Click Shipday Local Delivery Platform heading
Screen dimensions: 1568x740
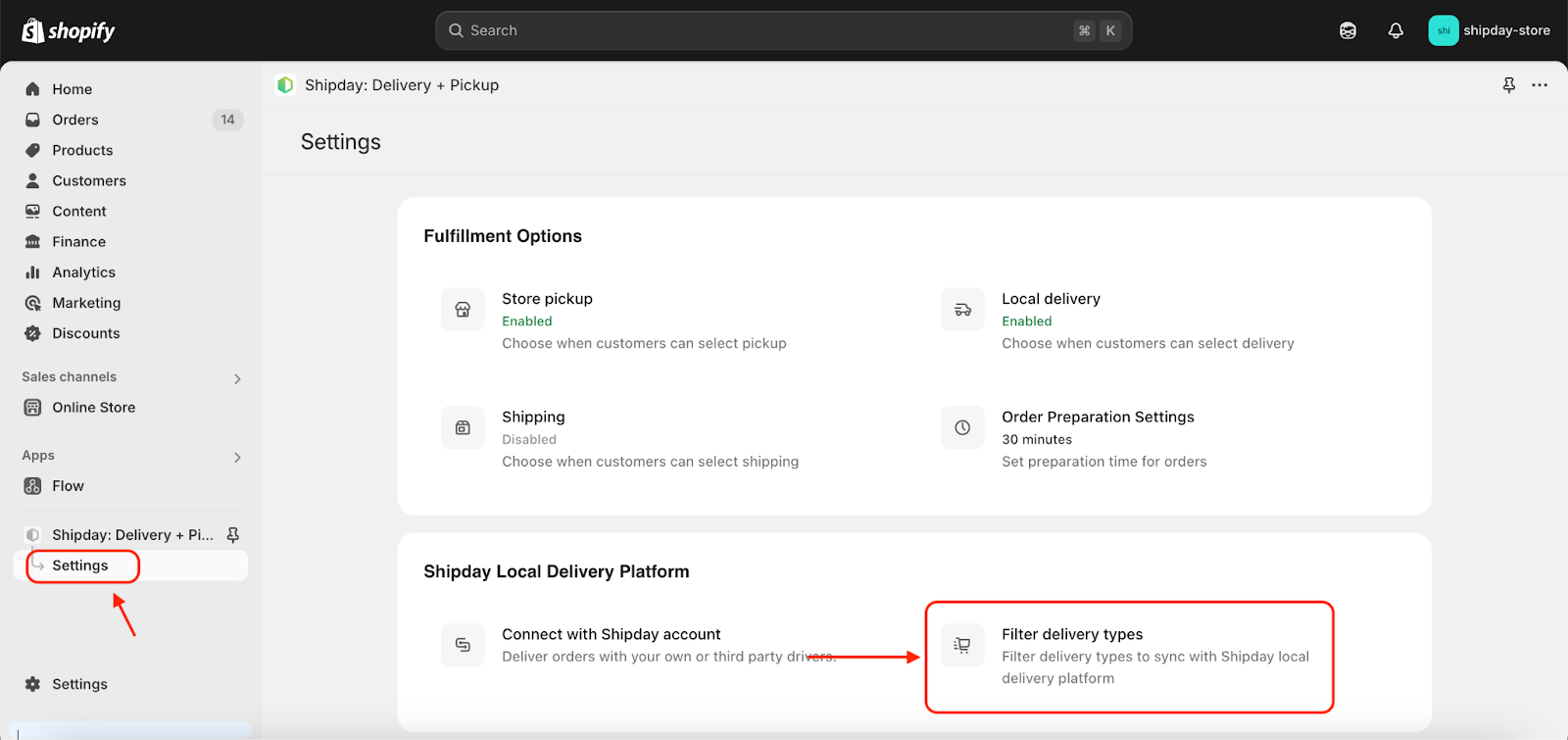[557, 571]
